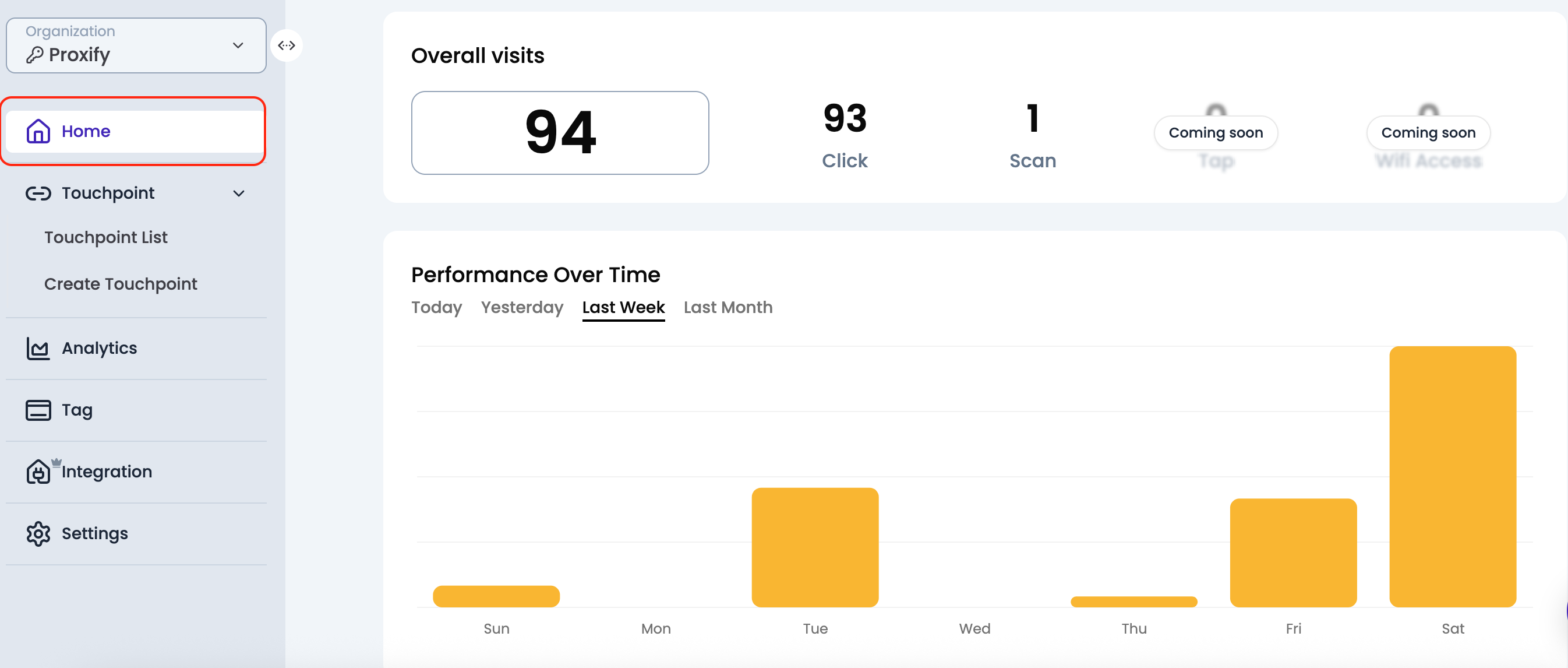Viewport: 1568px width, 668px height.
Task: Click the Touchpoint link icon
Action: click(x=38, y=193)
